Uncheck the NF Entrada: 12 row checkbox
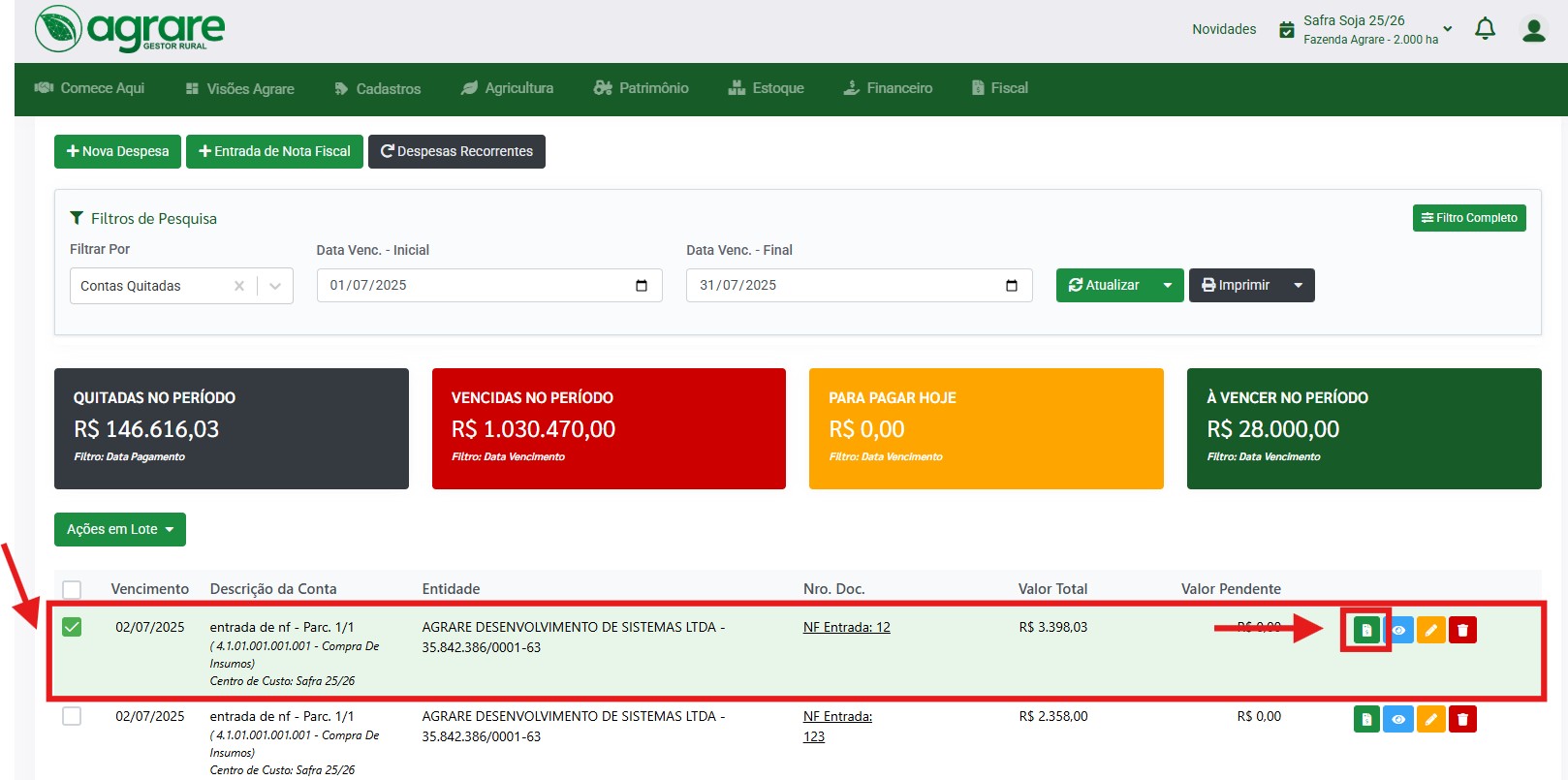Viewport: 1568px width, 780px height. point(72,627)
